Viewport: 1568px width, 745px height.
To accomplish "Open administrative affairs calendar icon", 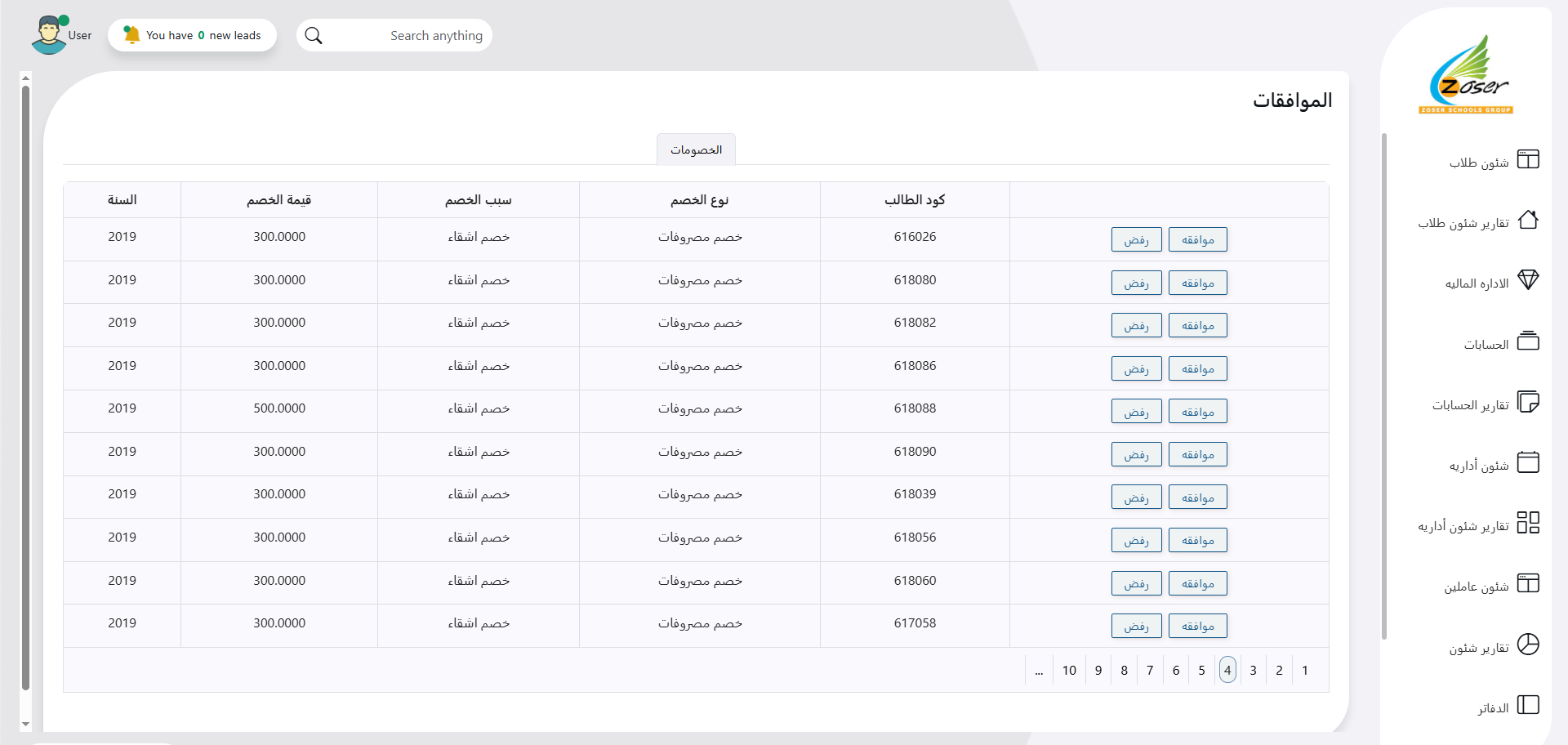I will click(1527, 462).
